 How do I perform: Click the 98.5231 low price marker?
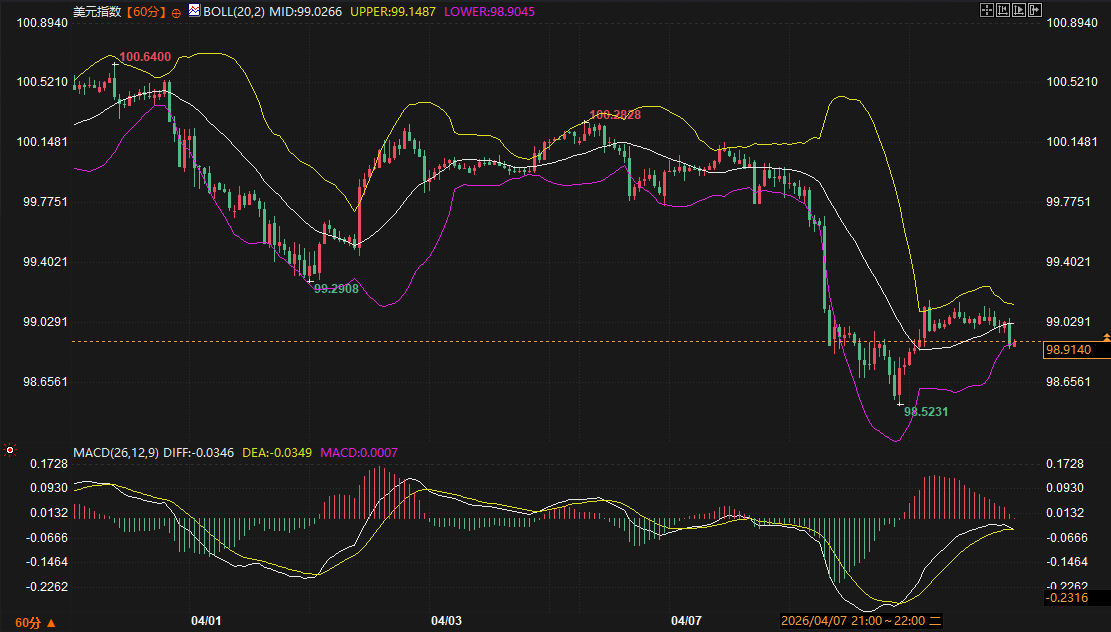926,411
